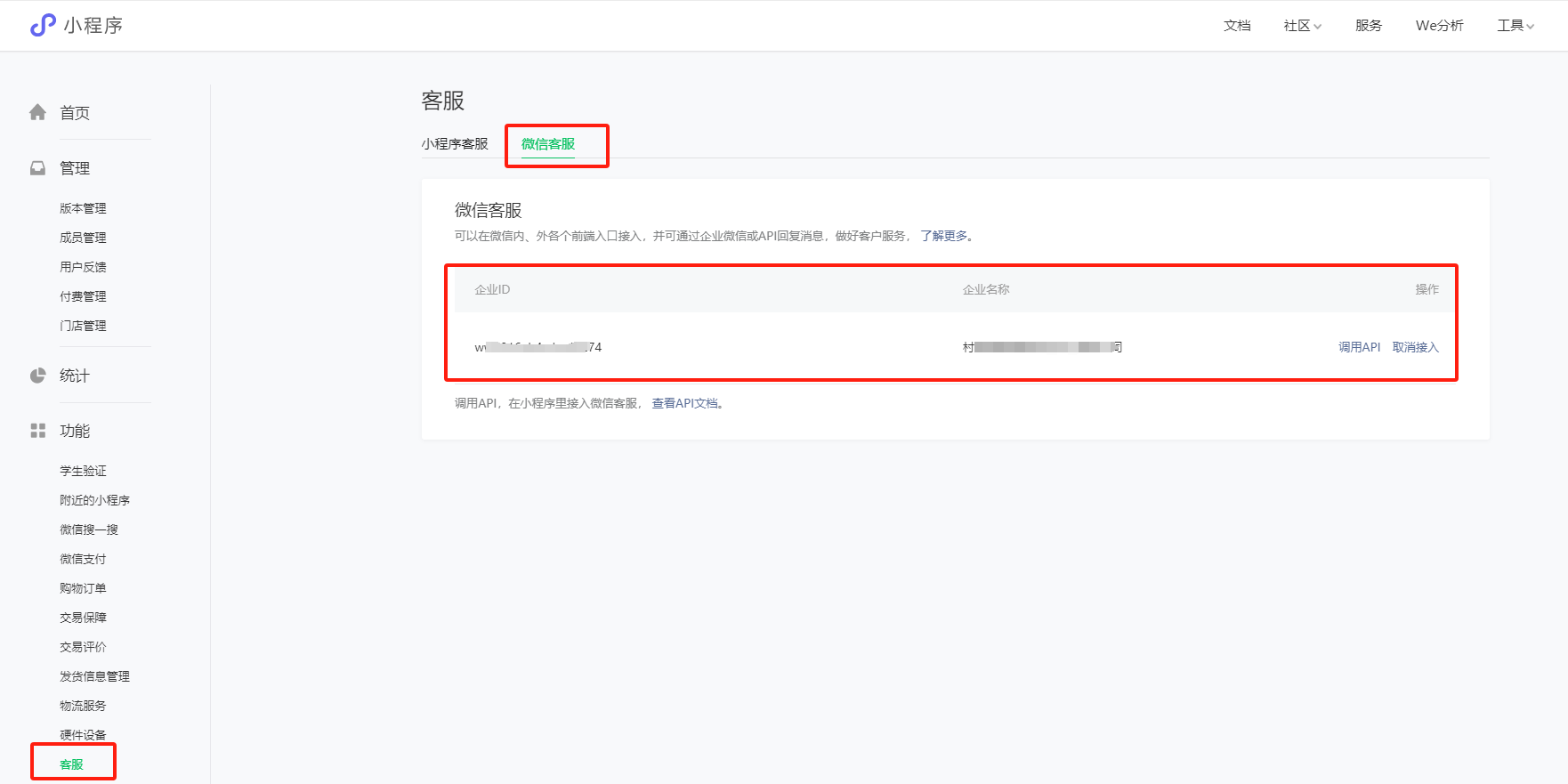Open 版本管理 in the sidebar
Image resolution: width=1568 pixels, height=784 pixels.
pos(83,208)
